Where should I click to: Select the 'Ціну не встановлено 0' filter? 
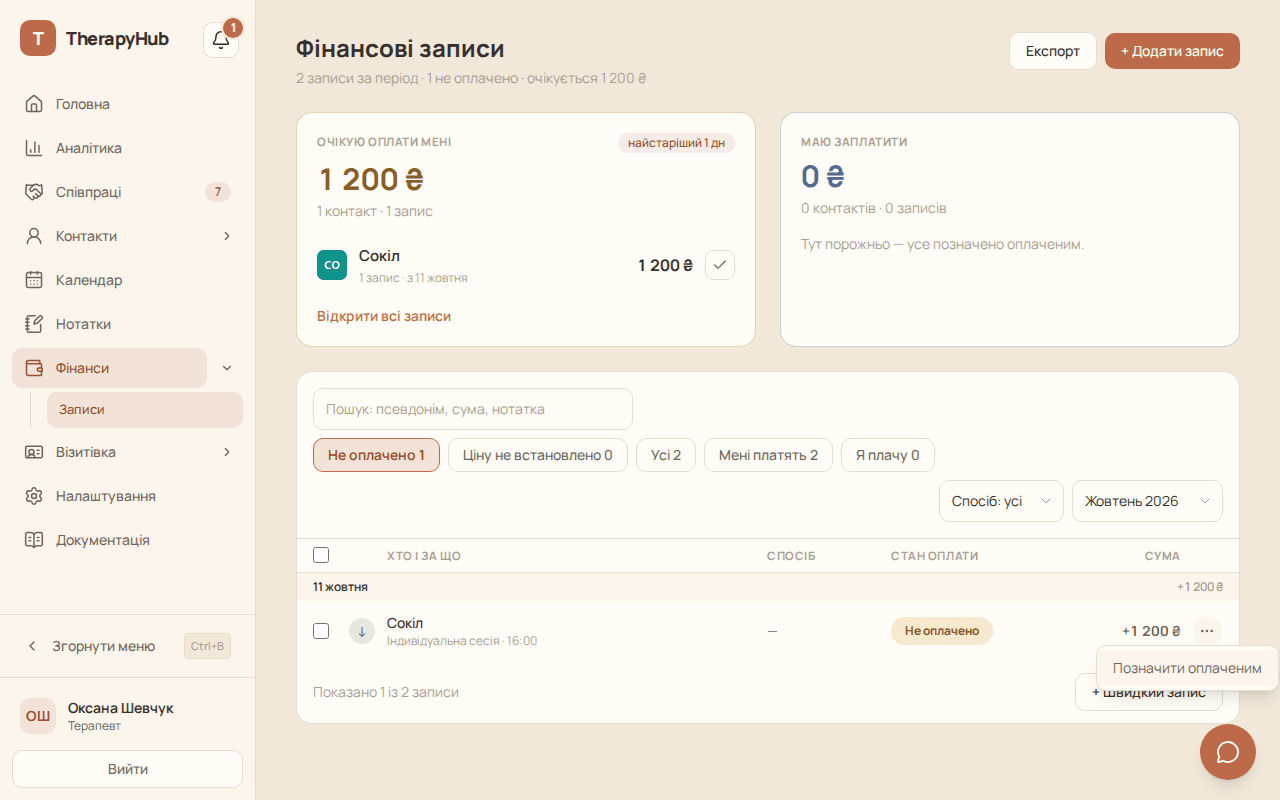click(x=538, y=455)
